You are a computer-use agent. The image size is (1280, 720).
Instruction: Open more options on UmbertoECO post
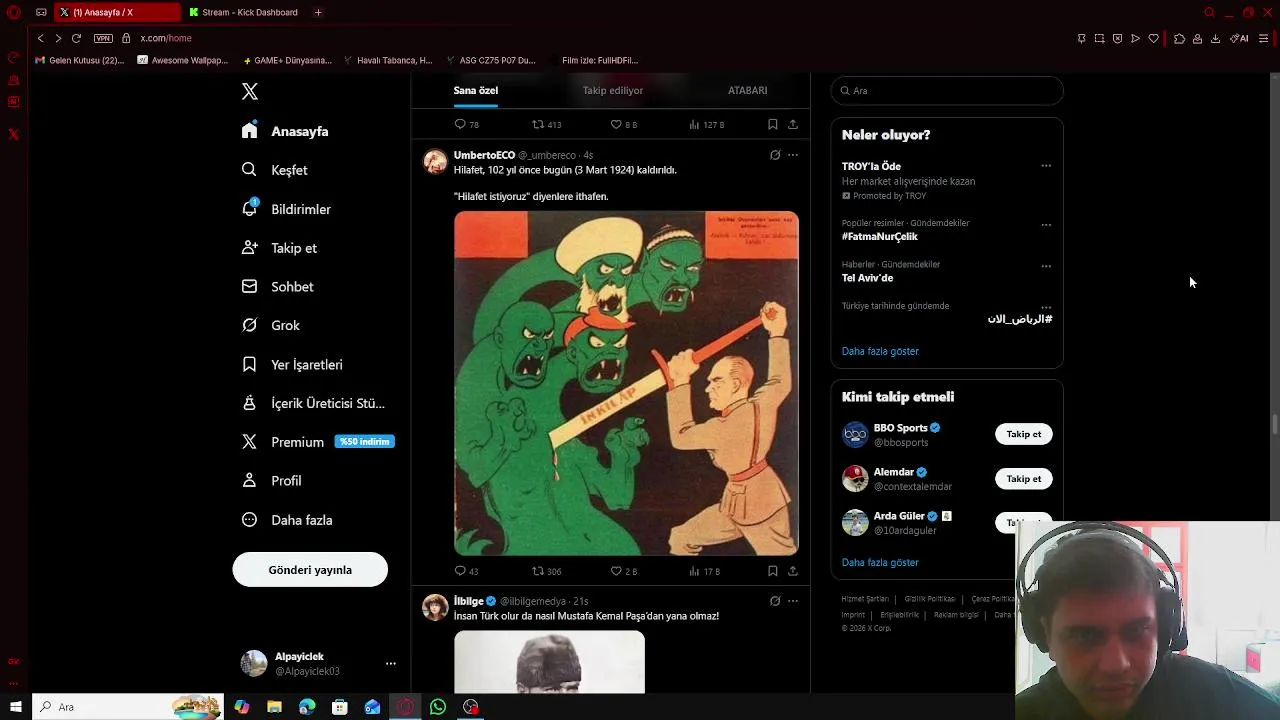pos(793,155)
